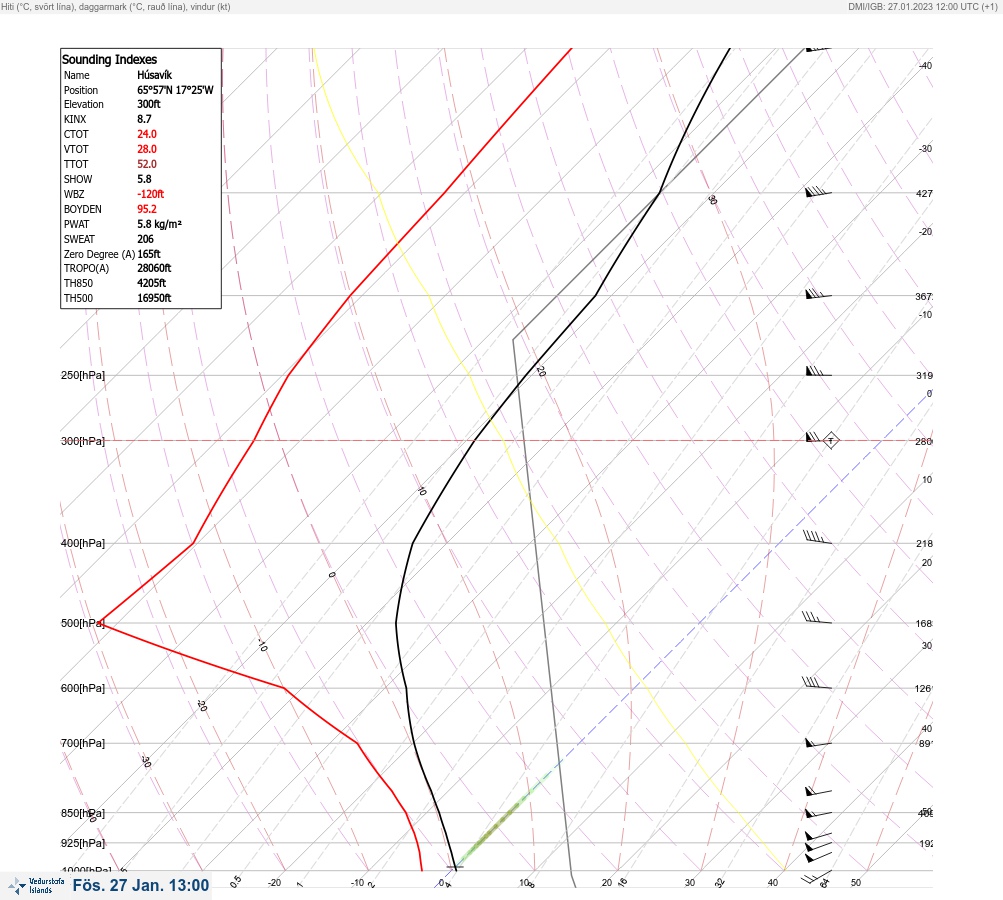The height and width of the screenshot is (900, 1003).
Task: Select the wind barb at 600hPa level
Action: click(817, 683)
